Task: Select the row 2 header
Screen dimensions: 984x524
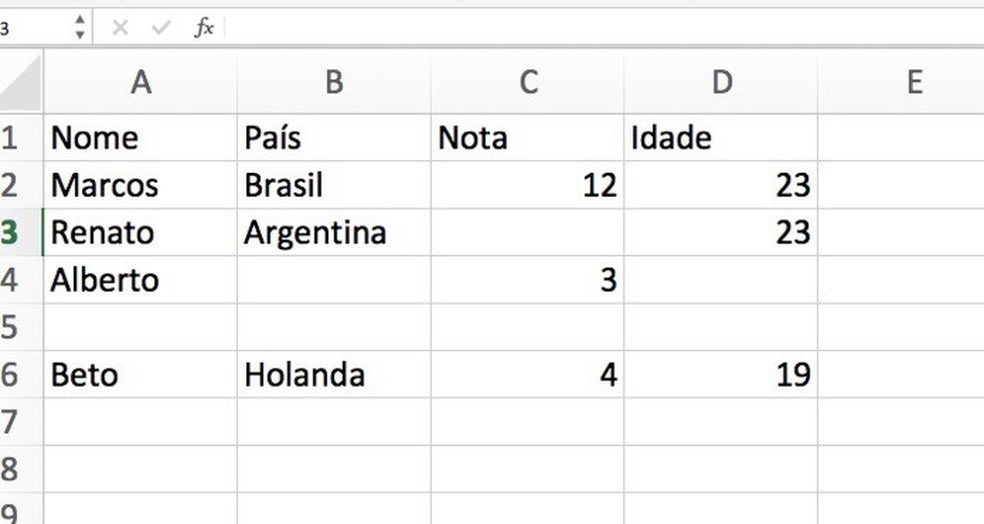Action: [12, 185]
